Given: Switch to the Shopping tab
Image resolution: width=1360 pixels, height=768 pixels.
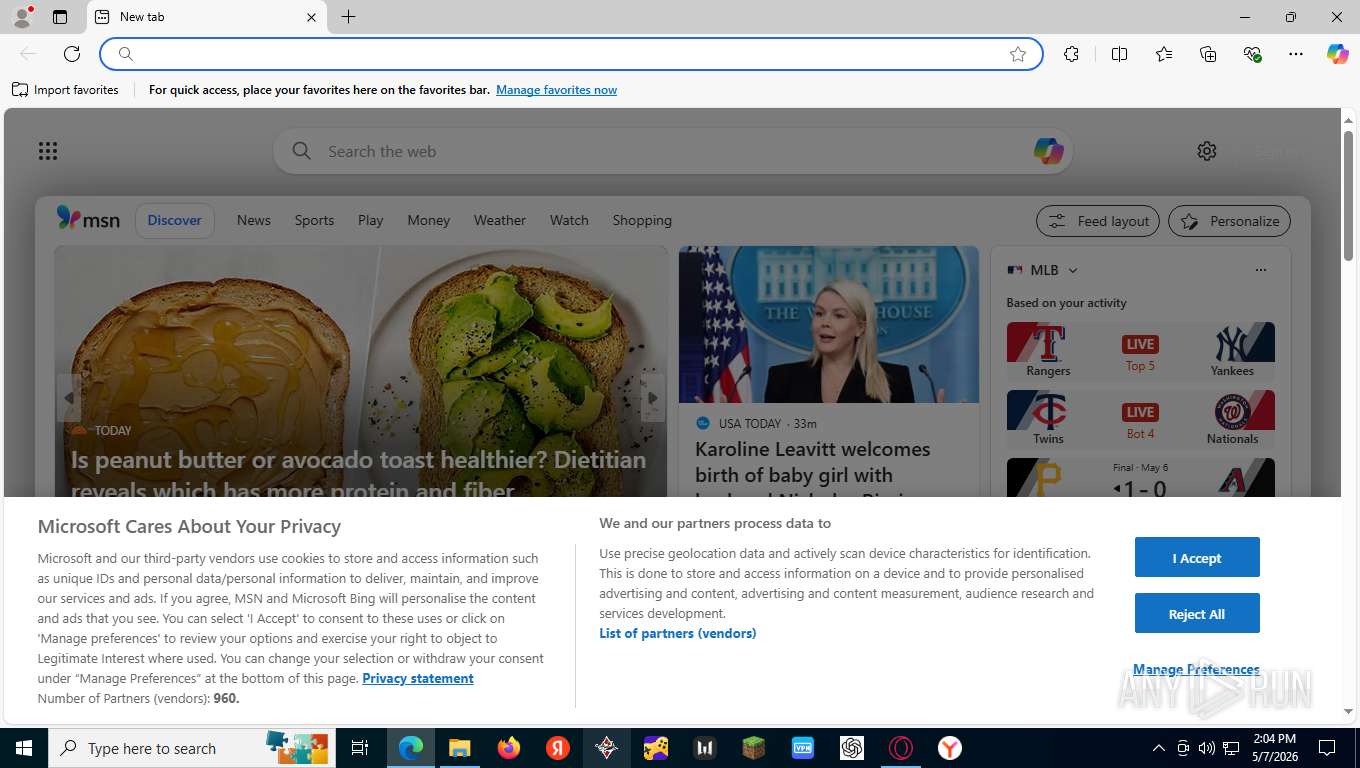Looking at the screenshot, I should (642, 220).
